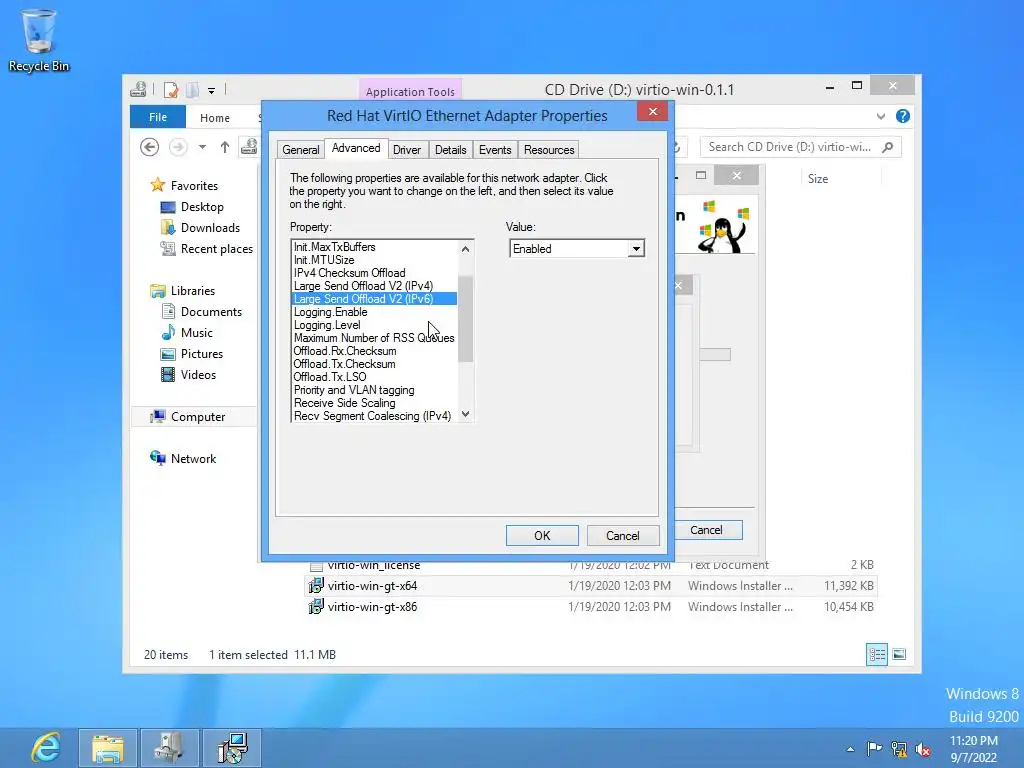Switch to the Details tab
The height and width of the screenshot is (768, 1024).
pyautogui.click(x=451, y=150)
